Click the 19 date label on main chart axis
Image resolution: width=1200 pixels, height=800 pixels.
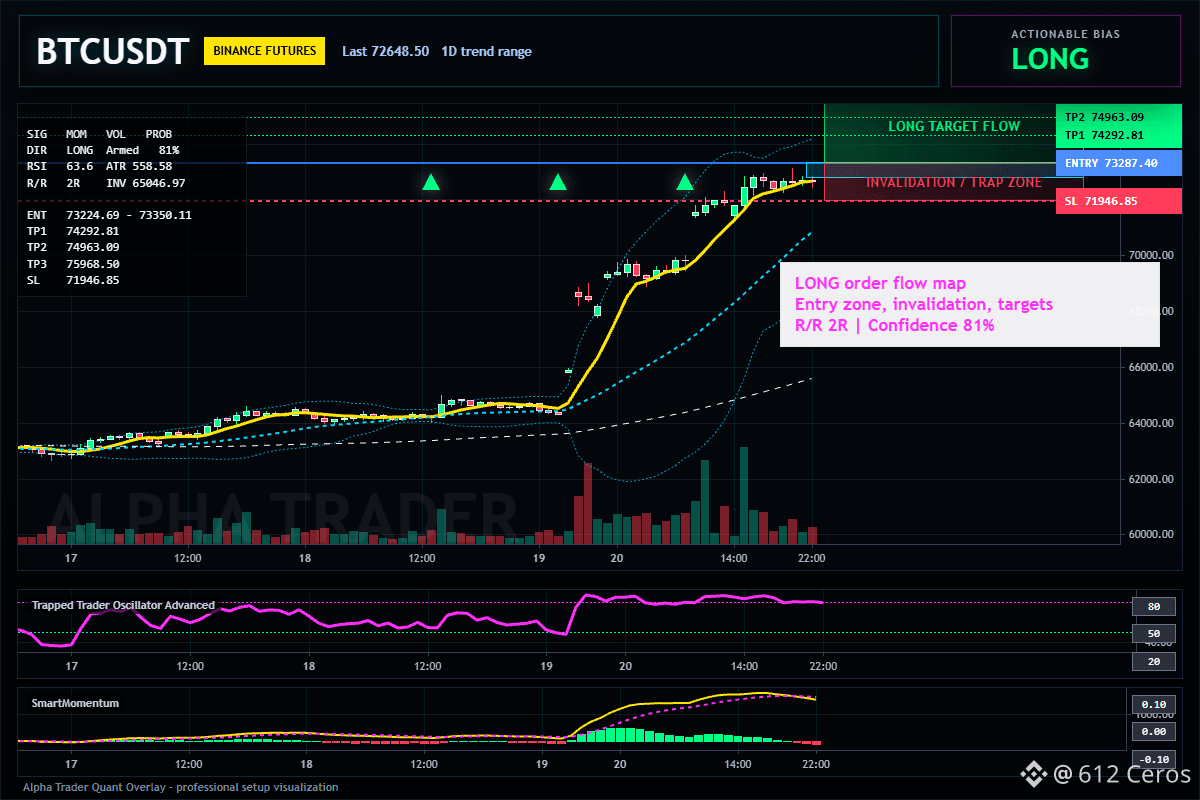(539, 558)
